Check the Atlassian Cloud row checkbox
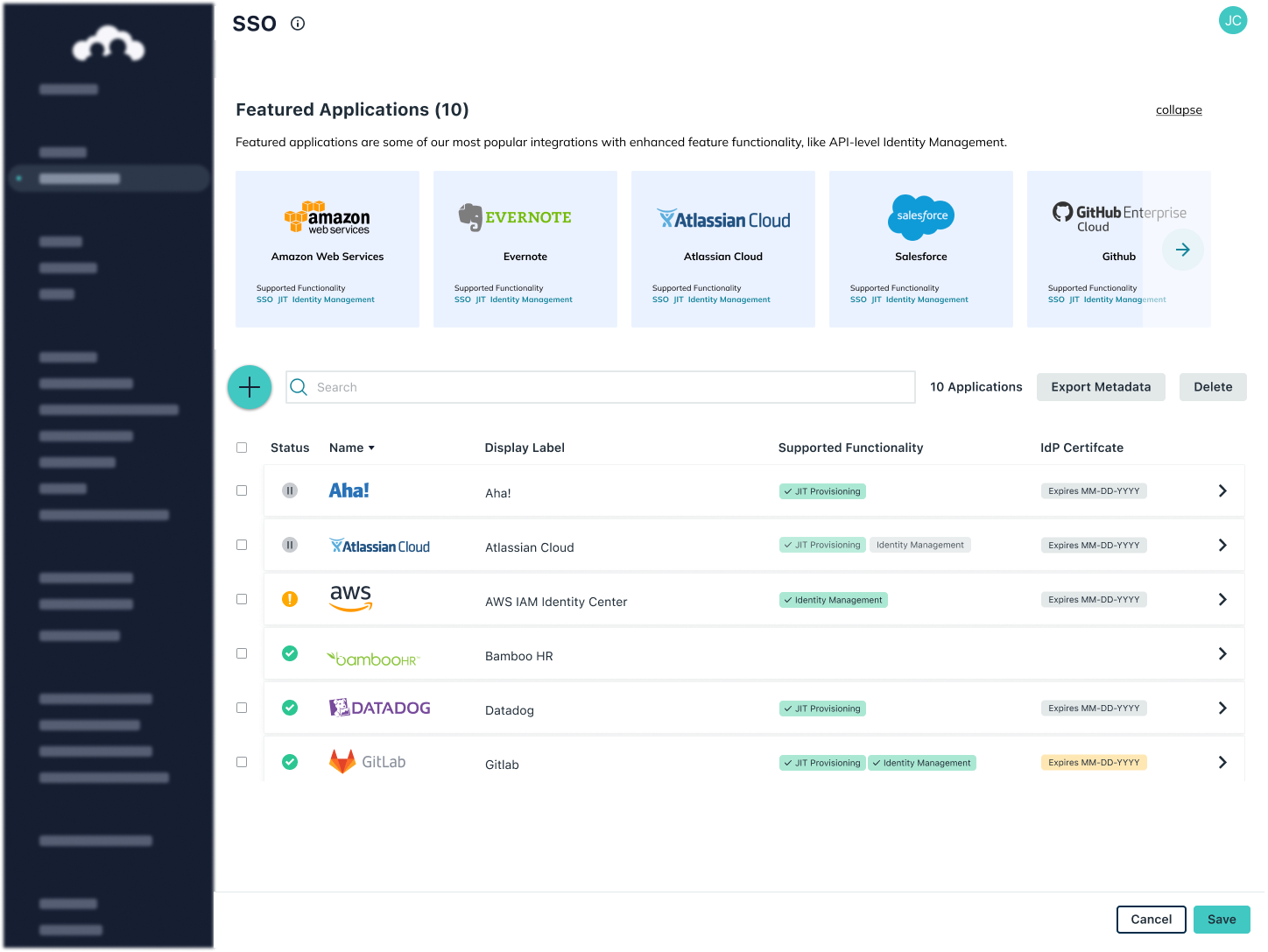 pos(242,544)
